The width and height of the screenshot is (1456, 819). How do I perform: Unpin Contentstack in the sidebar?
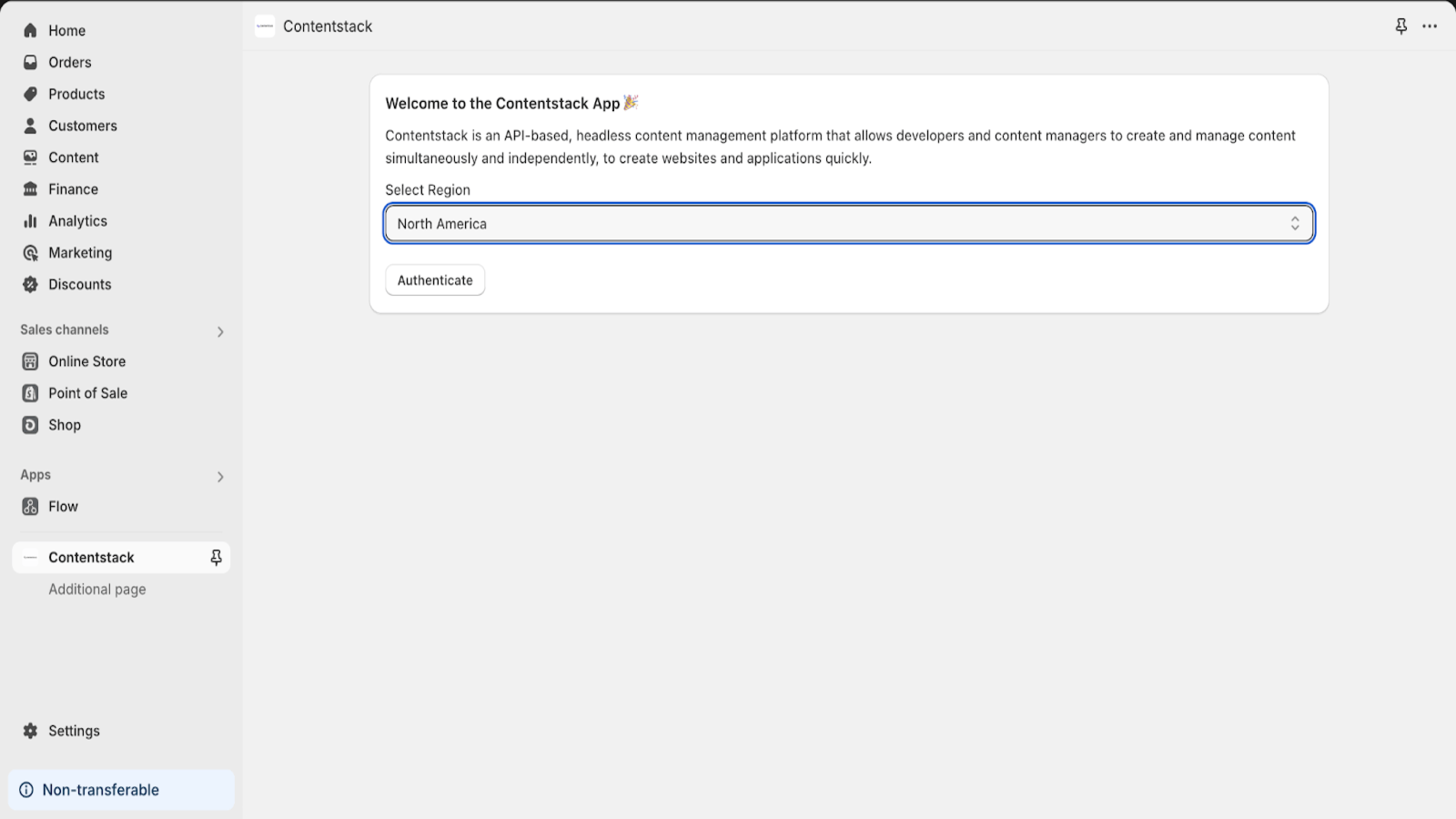pos(216,557)
